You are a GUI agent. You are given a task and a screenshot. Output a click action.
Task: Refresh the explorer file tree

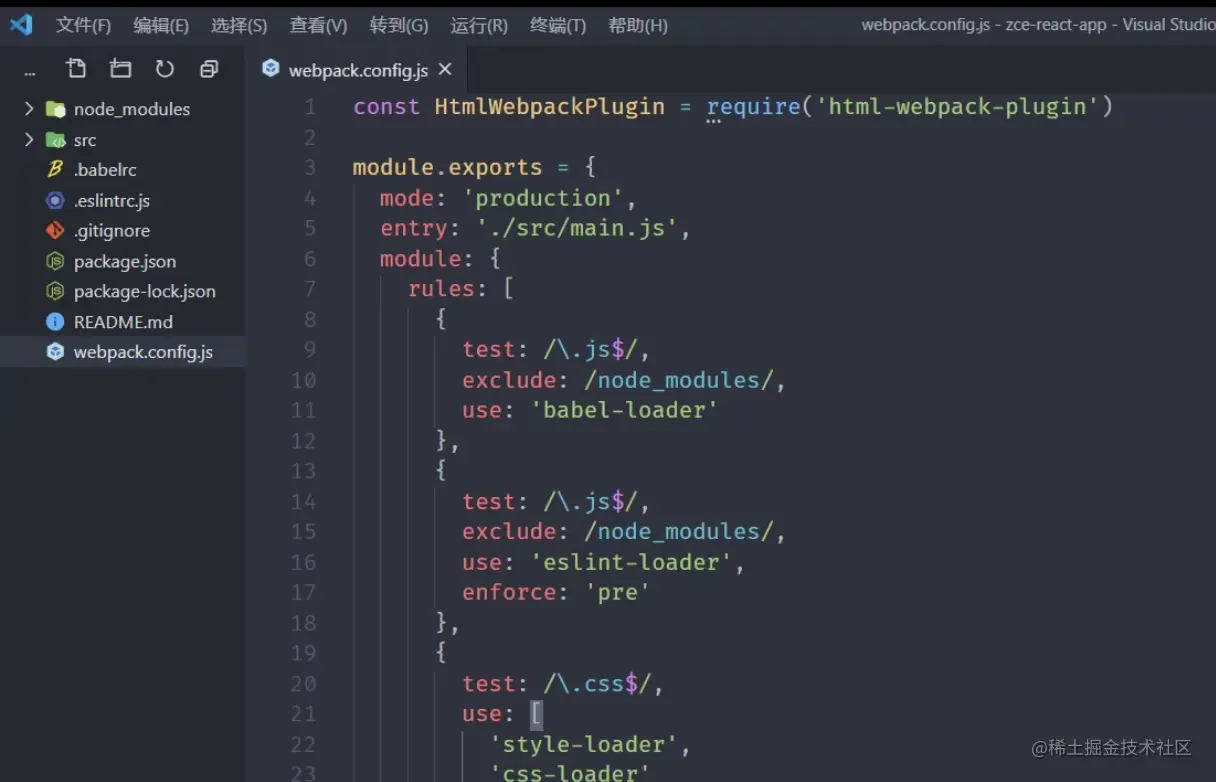click(165, 68)
